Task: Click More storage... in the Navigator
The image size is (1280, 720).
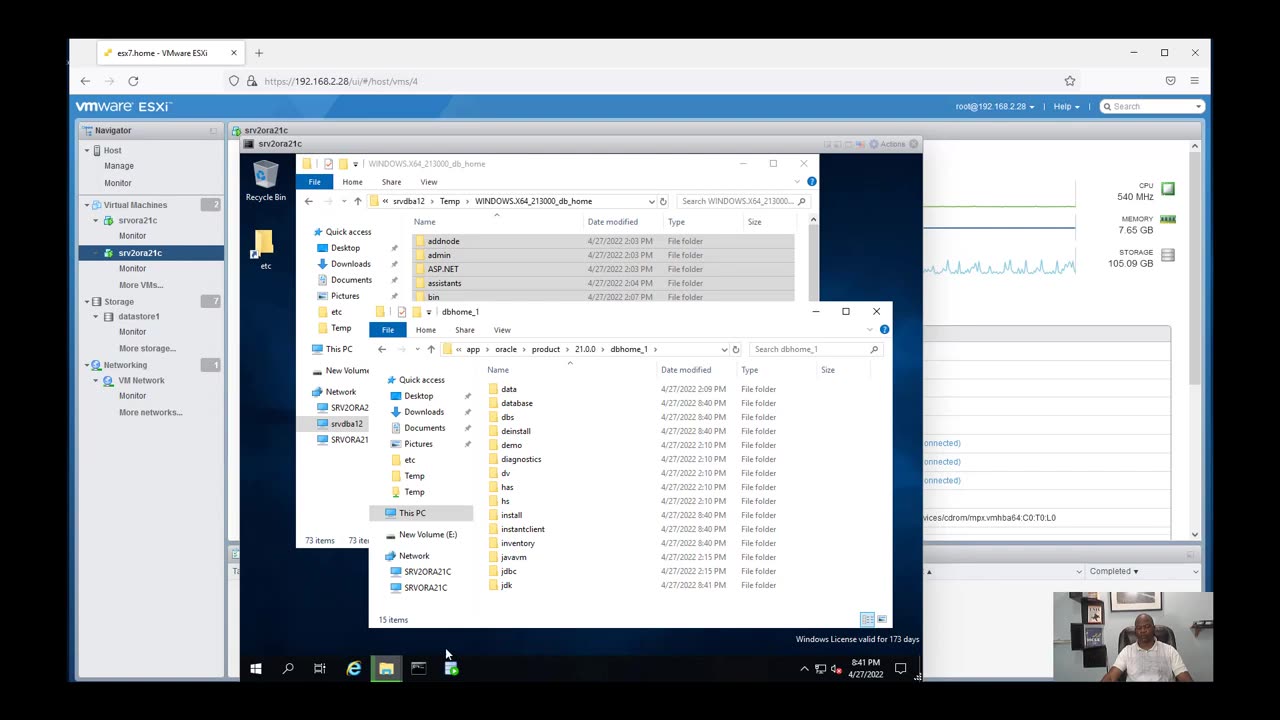Action: [147, 349]
